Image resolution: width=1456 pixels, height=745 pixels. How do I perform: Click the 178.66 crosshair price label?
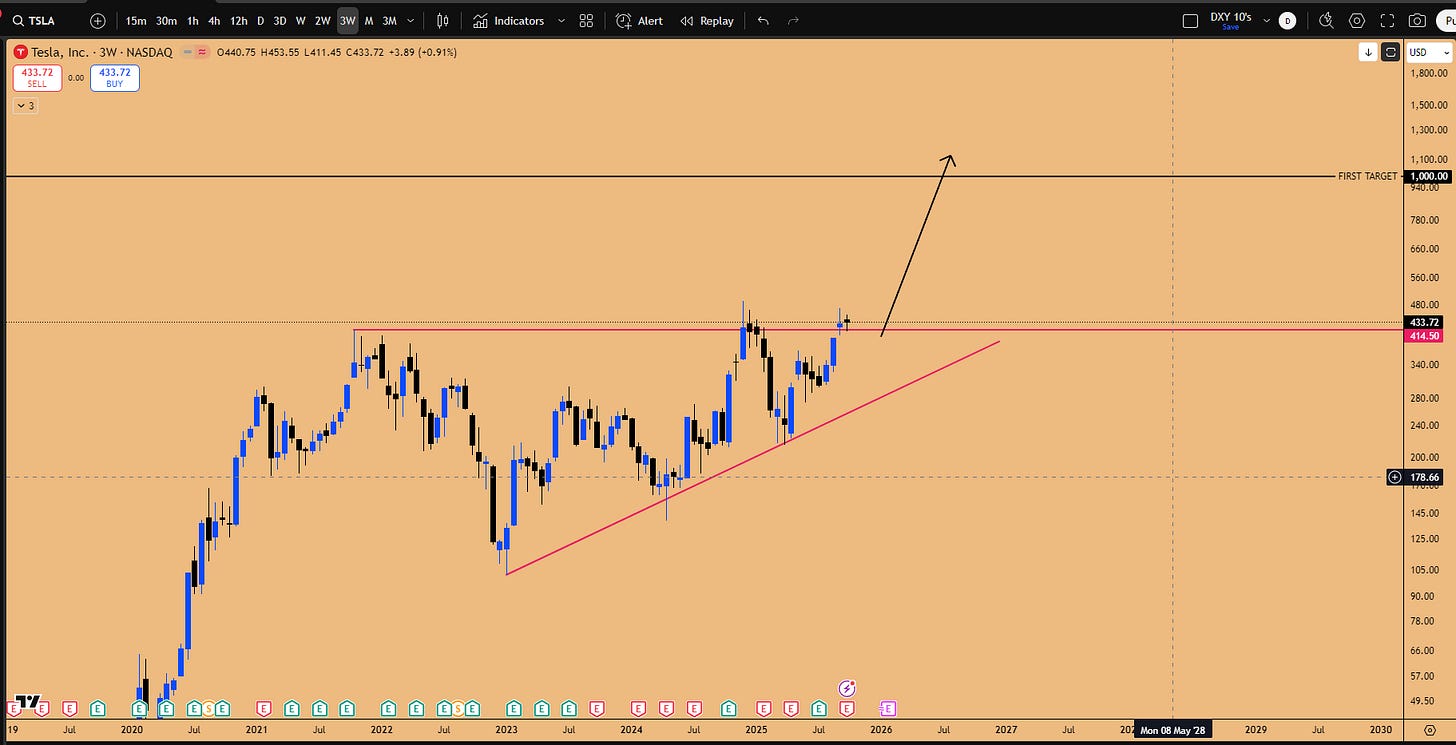[x=1424, y=478]
